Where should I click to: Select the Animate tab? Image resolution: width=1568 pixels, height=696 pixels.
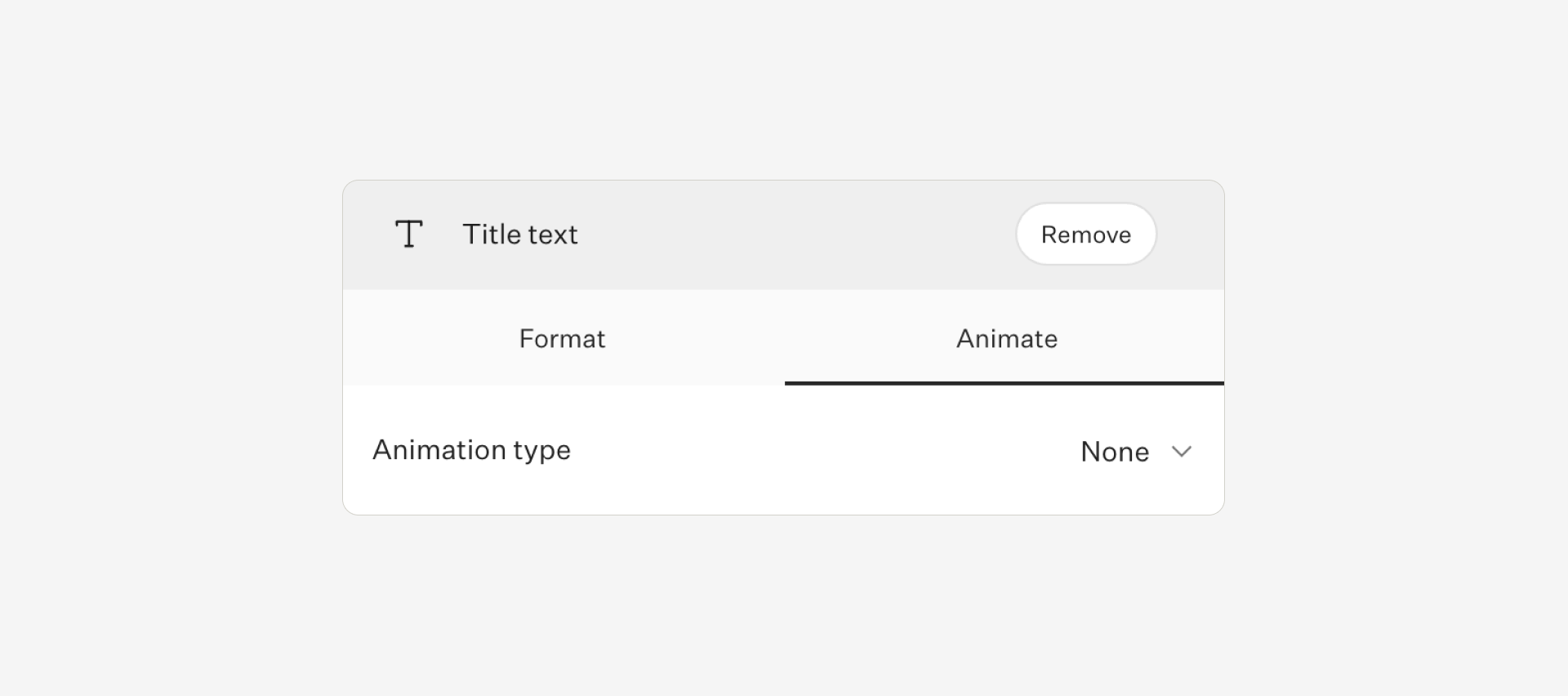[x=1006, y=338]
